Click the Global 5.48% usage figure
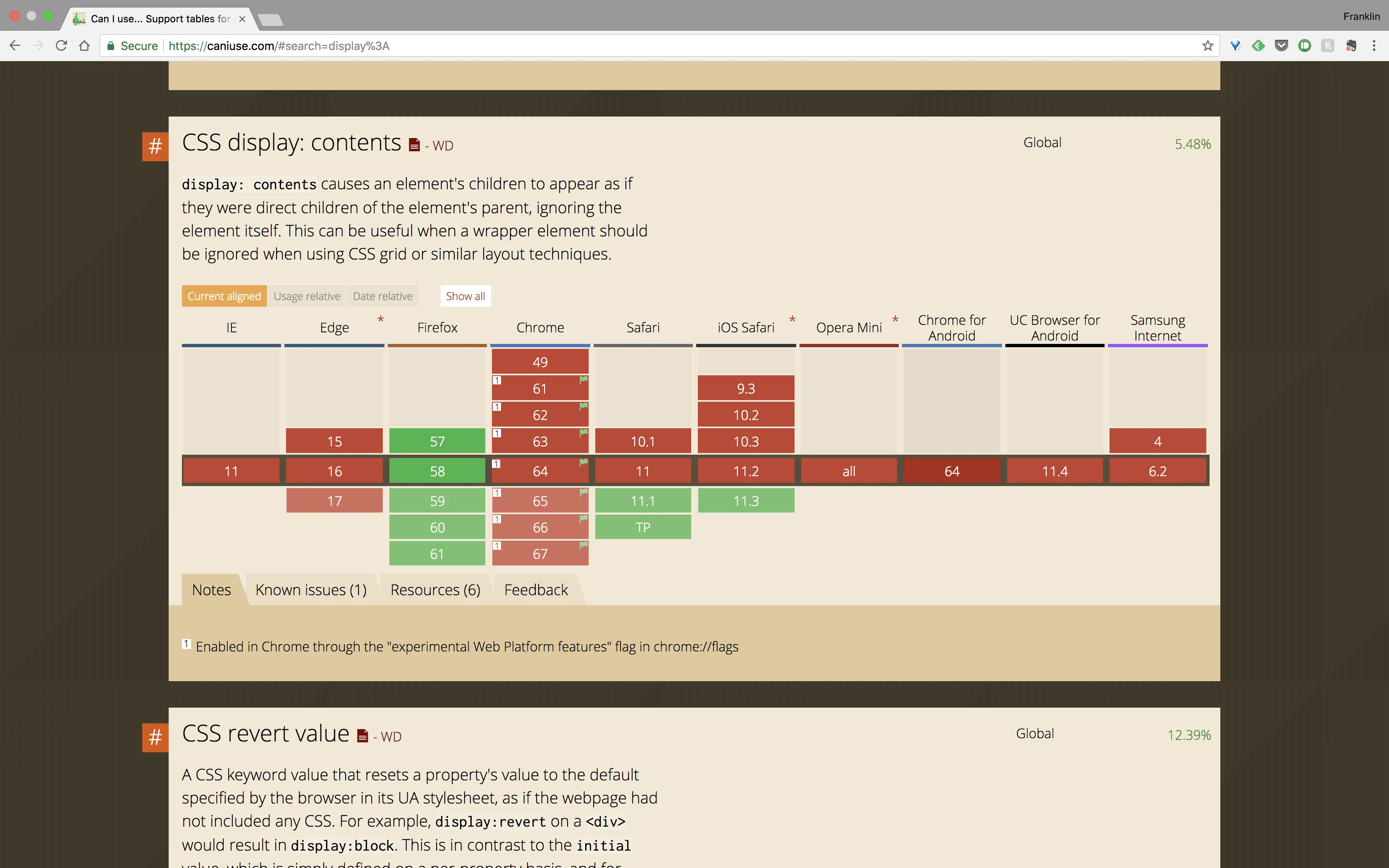The image size is (1389, 868). [1192, 144]
